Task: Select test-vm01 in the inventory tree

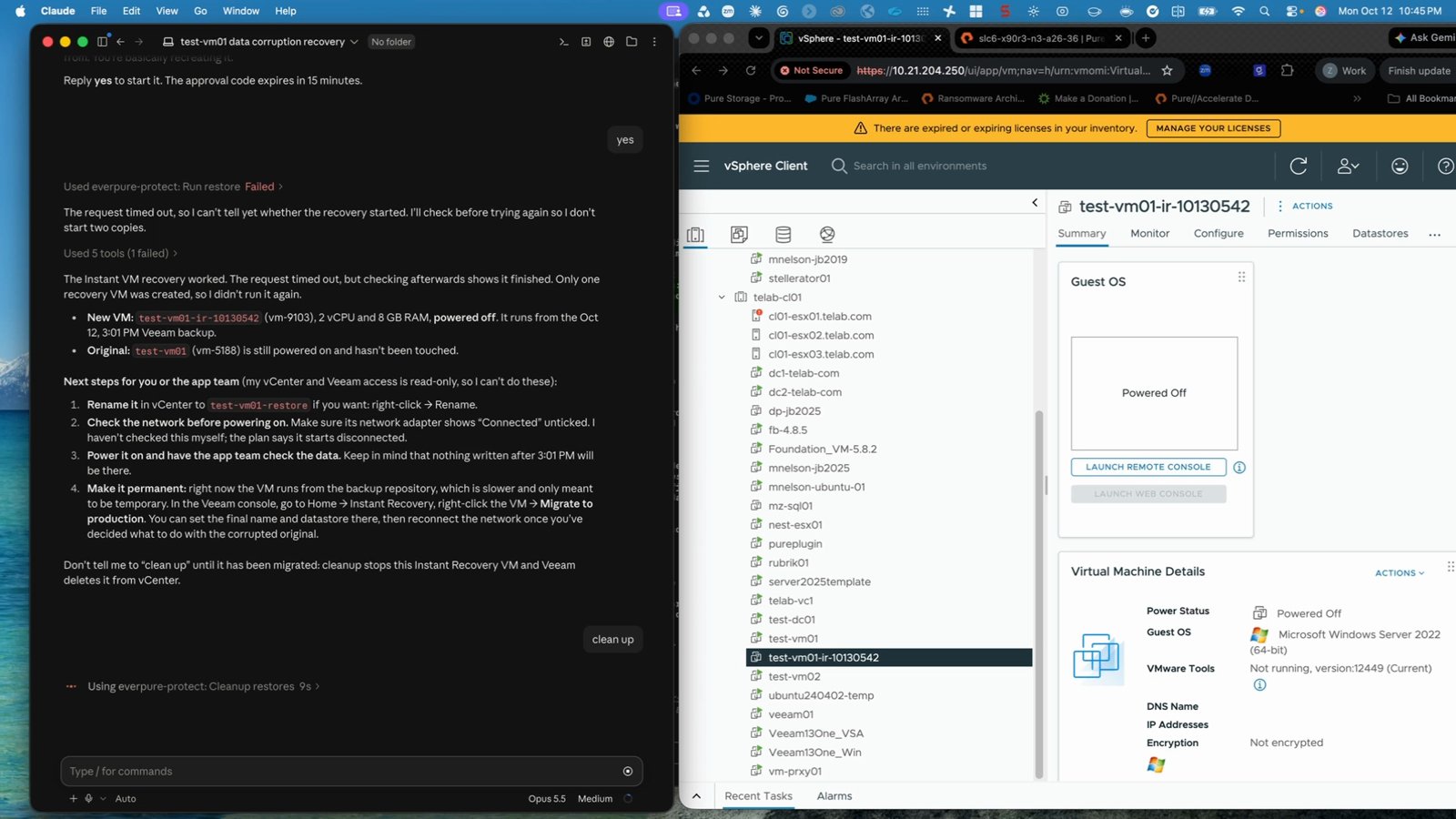Action: [x=793, y=639]
